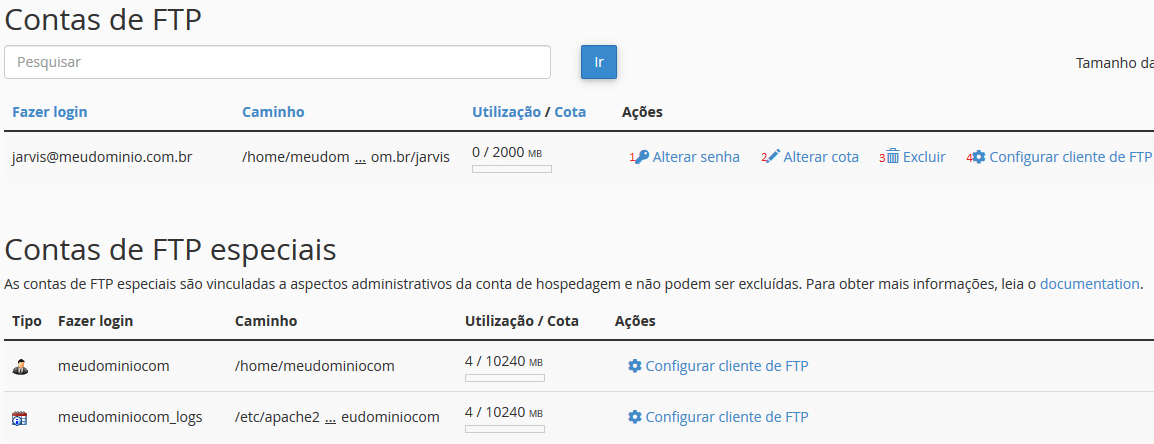Viewport: 1154px width, 444px height.
Task: Expand truncated path ellipsis for meudominiocom_logs
Action: coord(330,418)
